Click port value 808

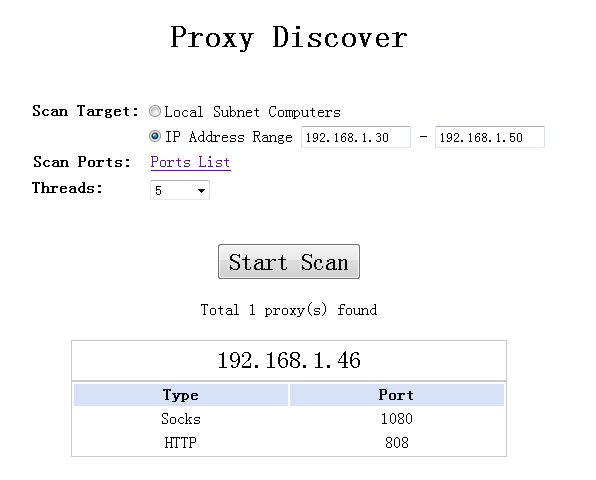point(396,443)
